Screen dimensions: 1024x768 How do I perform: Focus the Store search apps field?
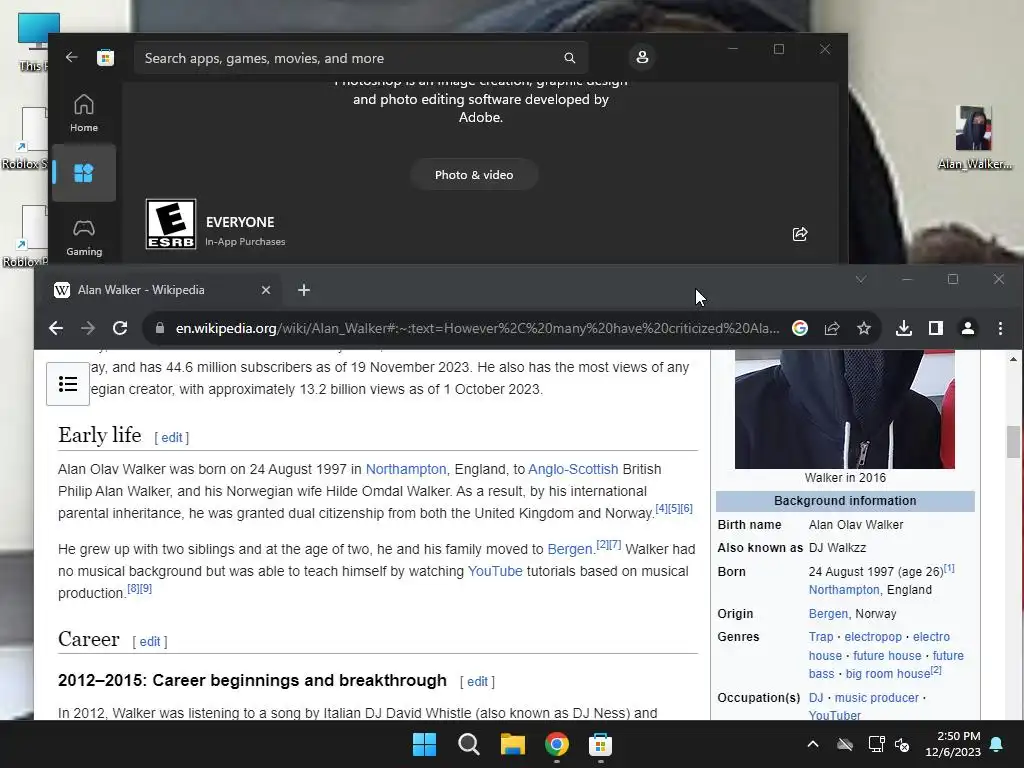[x=361, y=58]
